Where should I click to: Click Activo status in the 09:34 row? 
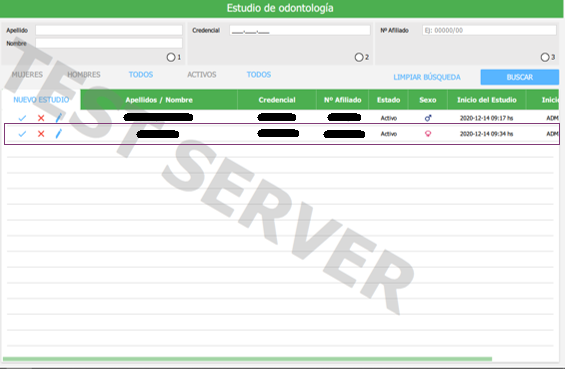tap(389, 134)
